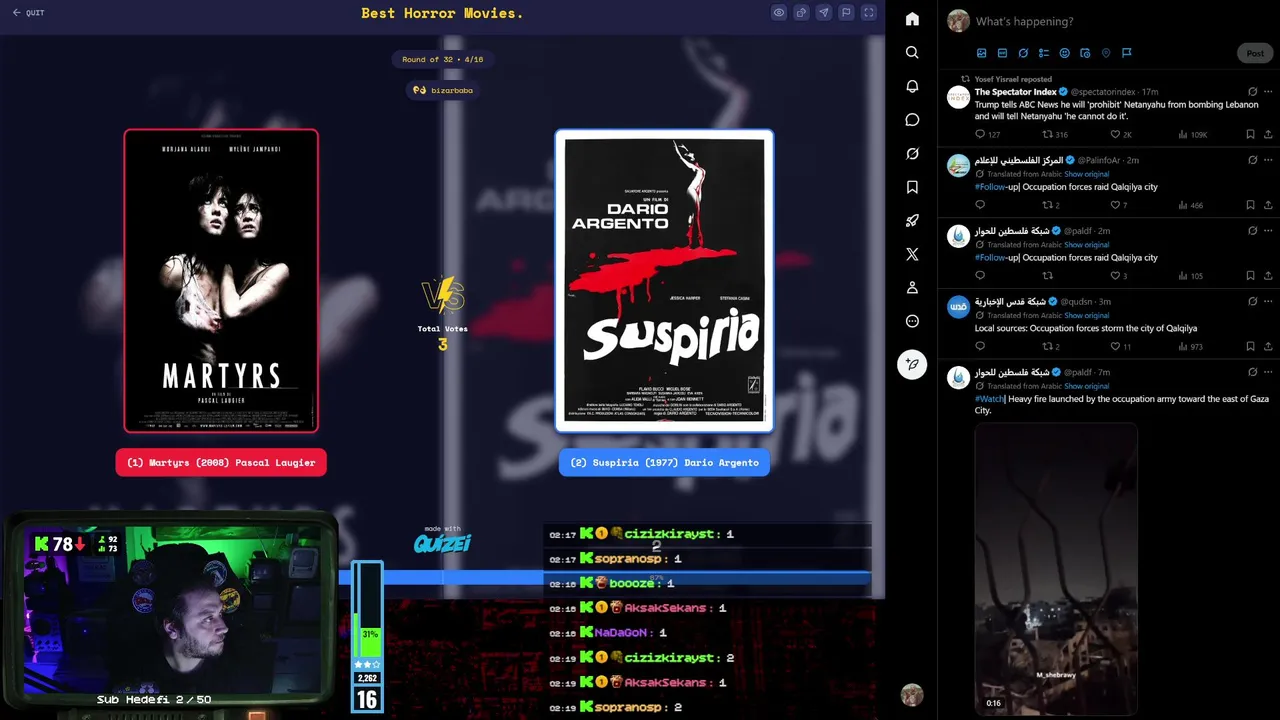This screenshot has width=1280, height=720.
Task: Click Yosef Yisrael reposted label
Action: (1013, 79)
